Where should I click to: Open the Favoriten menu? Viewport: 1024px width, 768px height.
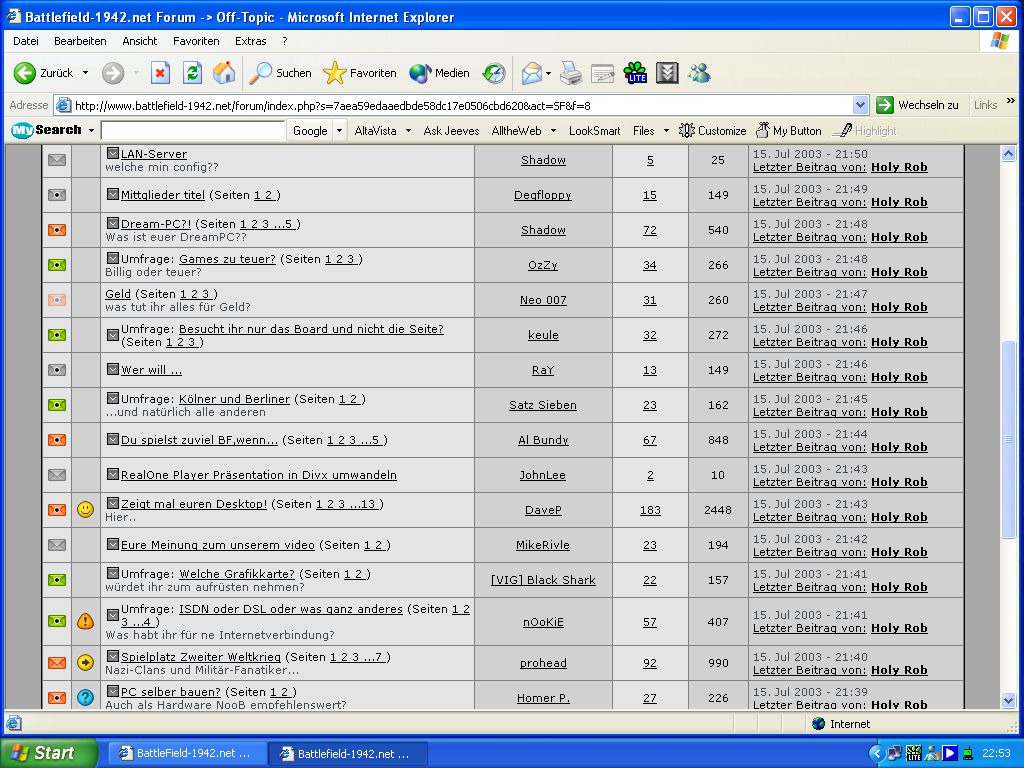[196, 41]
